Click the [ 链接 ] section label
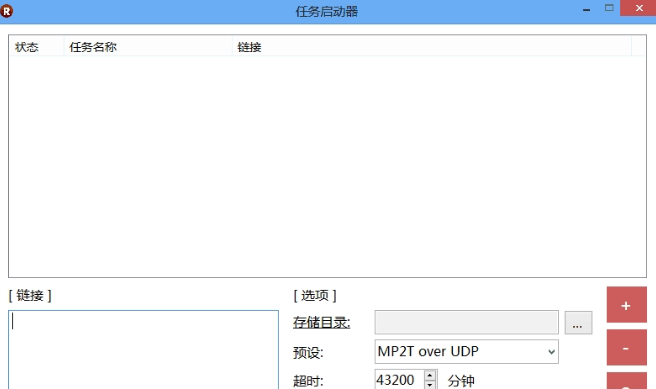Screen dimensions: 656x389 pyautogui.click(x=30, y=296)
